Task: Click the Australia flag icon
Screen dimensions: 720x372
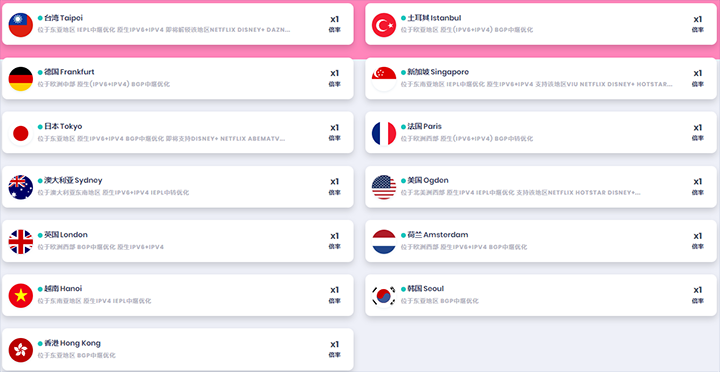Action: point(21,187)
